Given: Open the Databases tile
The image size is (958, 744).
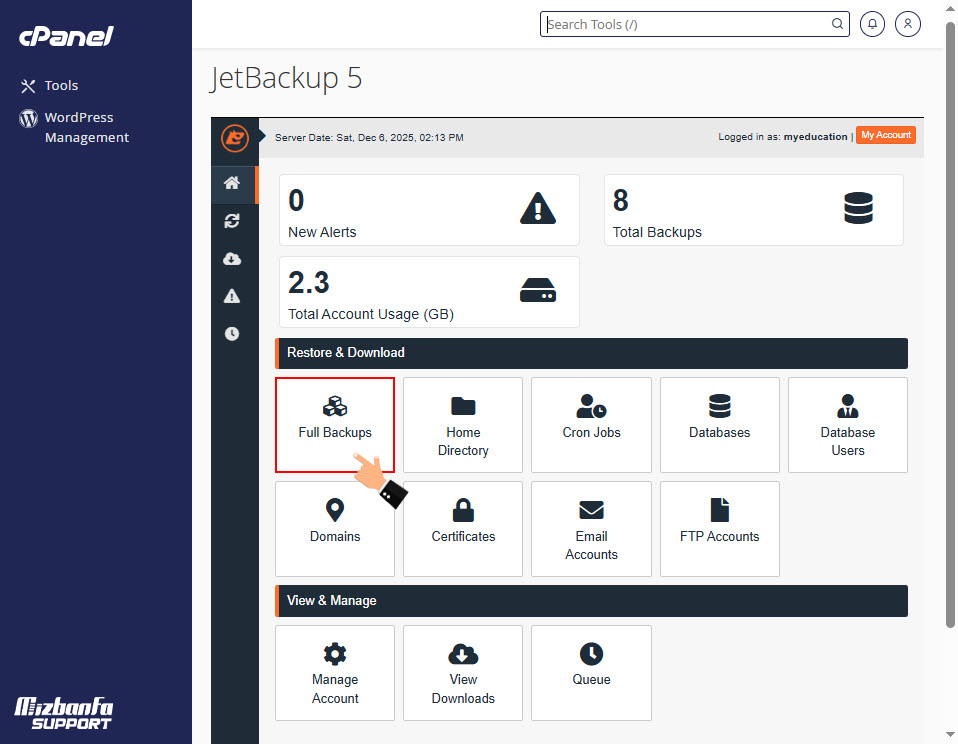Looking at the screenshot, I should [x=719, y=424].
